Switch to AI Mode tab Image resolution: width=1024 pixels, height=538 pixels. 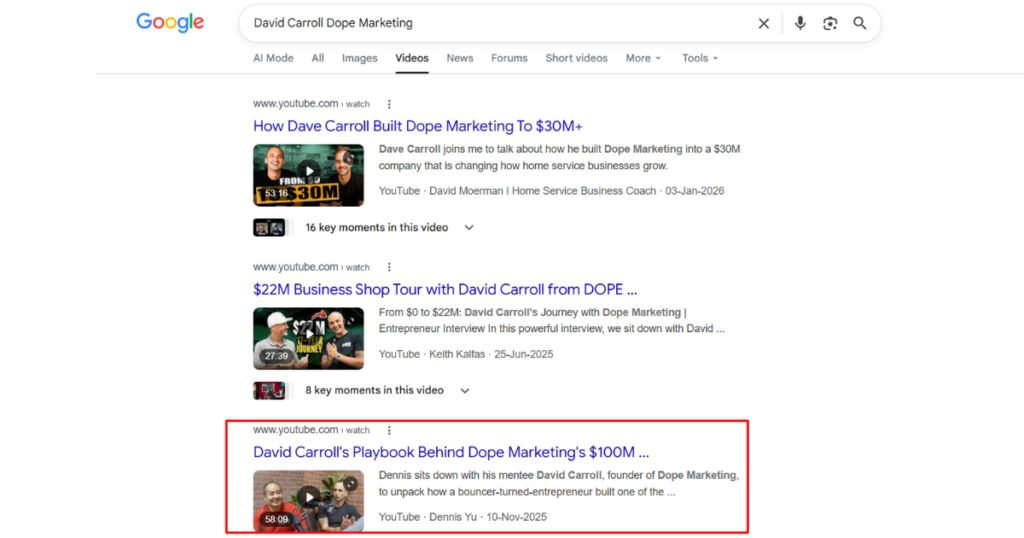point(273,58)
